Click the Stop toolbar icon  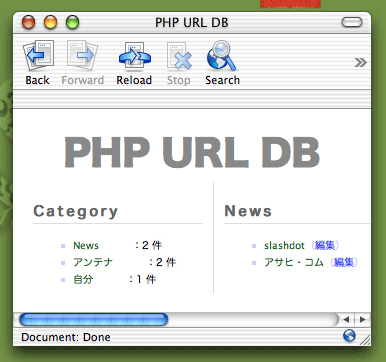pyautogui.click(x=179, y=56)
